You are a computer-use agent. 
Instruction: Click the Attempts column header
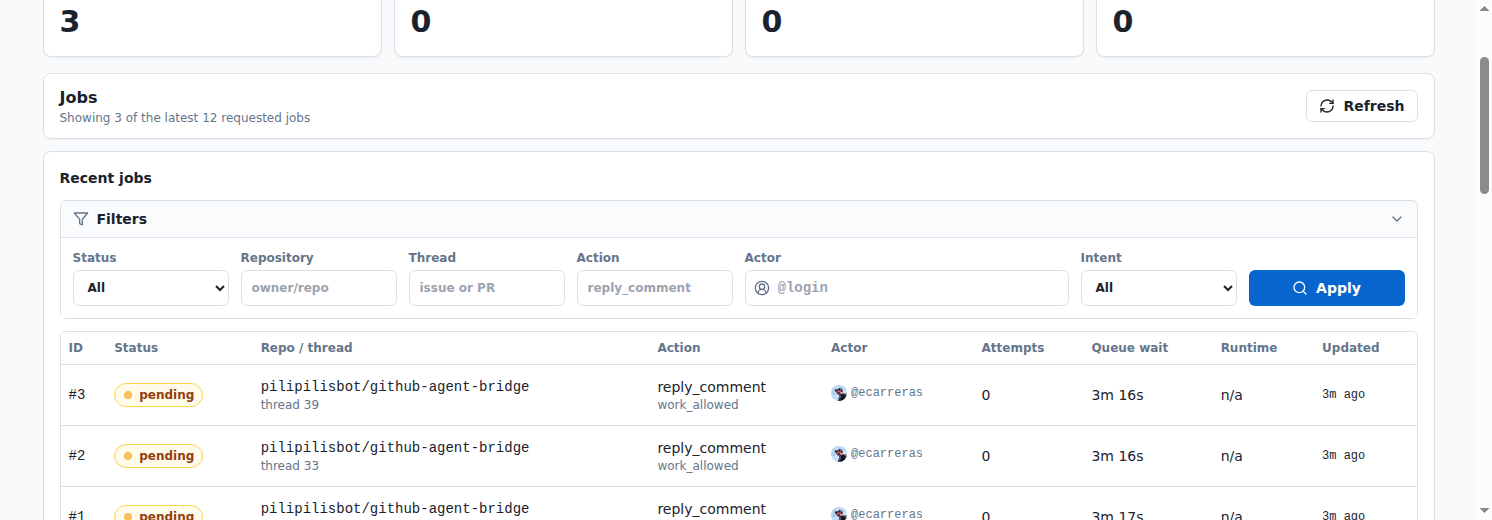click(x=1013, y=348)
